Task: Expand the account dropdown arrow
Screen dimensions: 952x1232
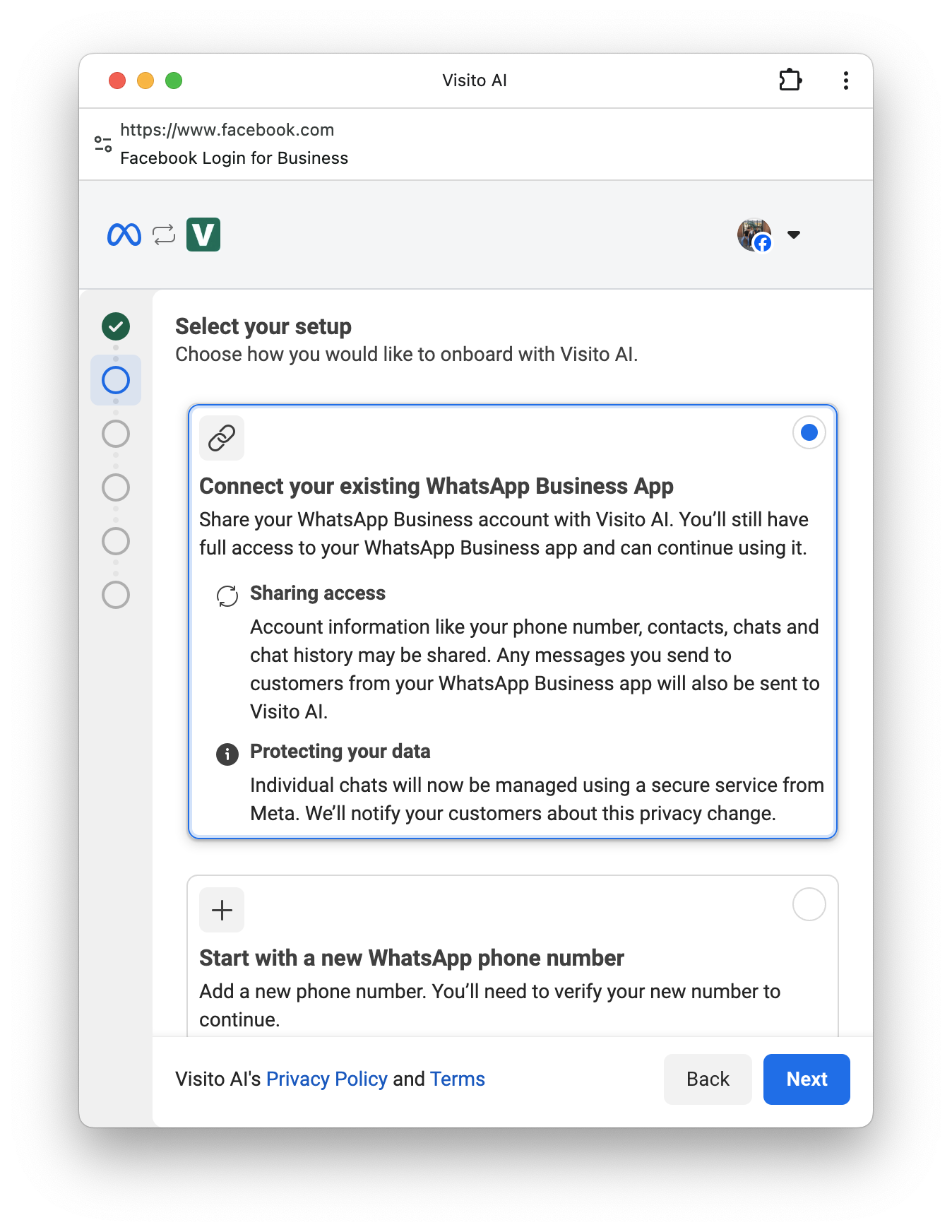Action: (794, 235)
